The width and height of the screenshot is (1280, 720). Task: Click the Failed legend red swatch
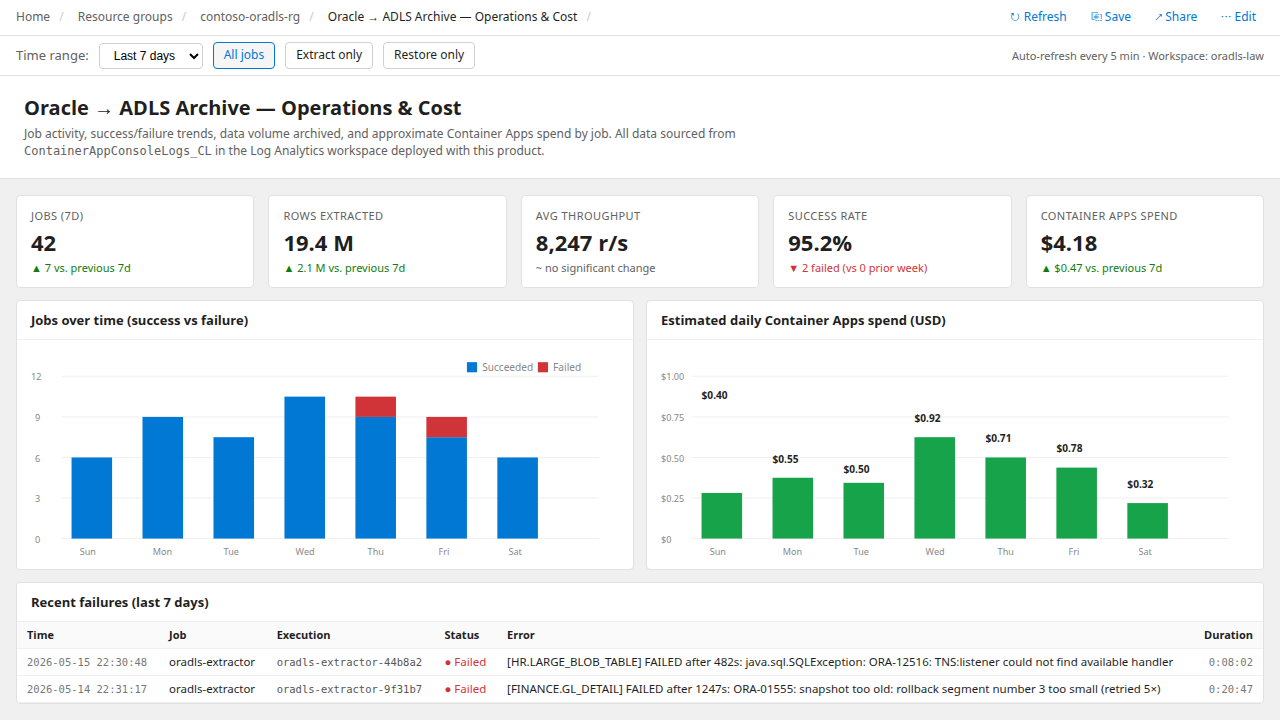click(543, 367)
